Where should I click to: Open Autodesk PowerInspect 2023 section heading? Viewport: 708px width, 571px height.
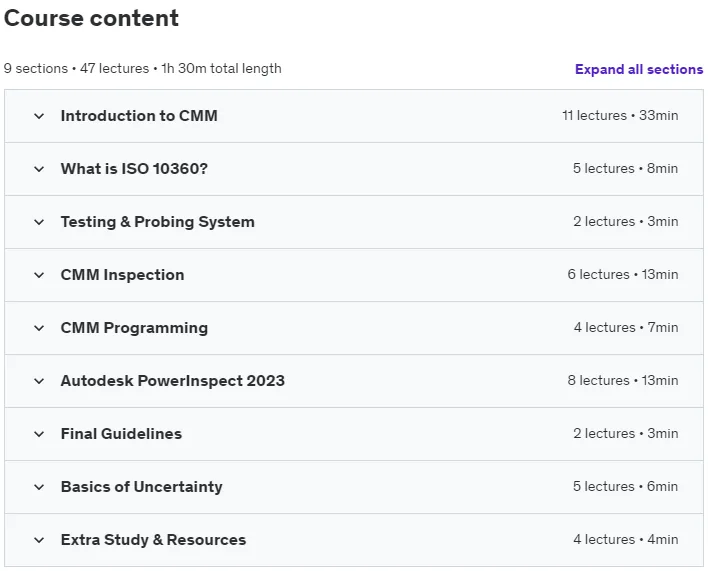[173, 381]
